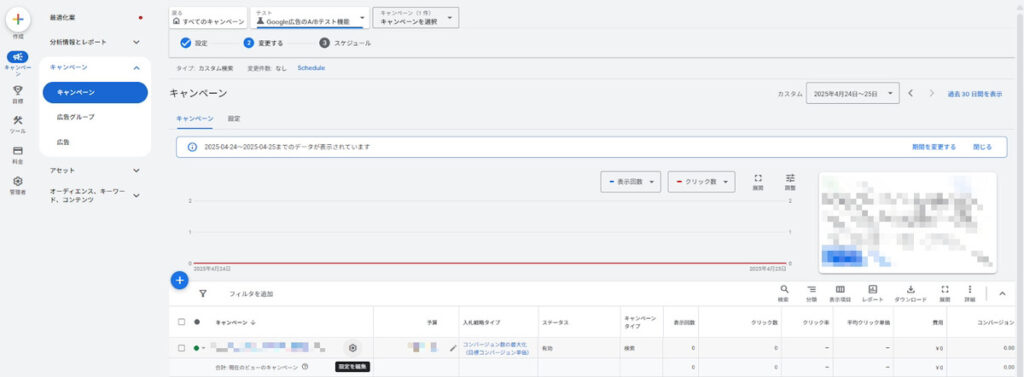1024x377 pixels.
Task: Open the ツール wrench icon
Action: [x=18, y=121]
